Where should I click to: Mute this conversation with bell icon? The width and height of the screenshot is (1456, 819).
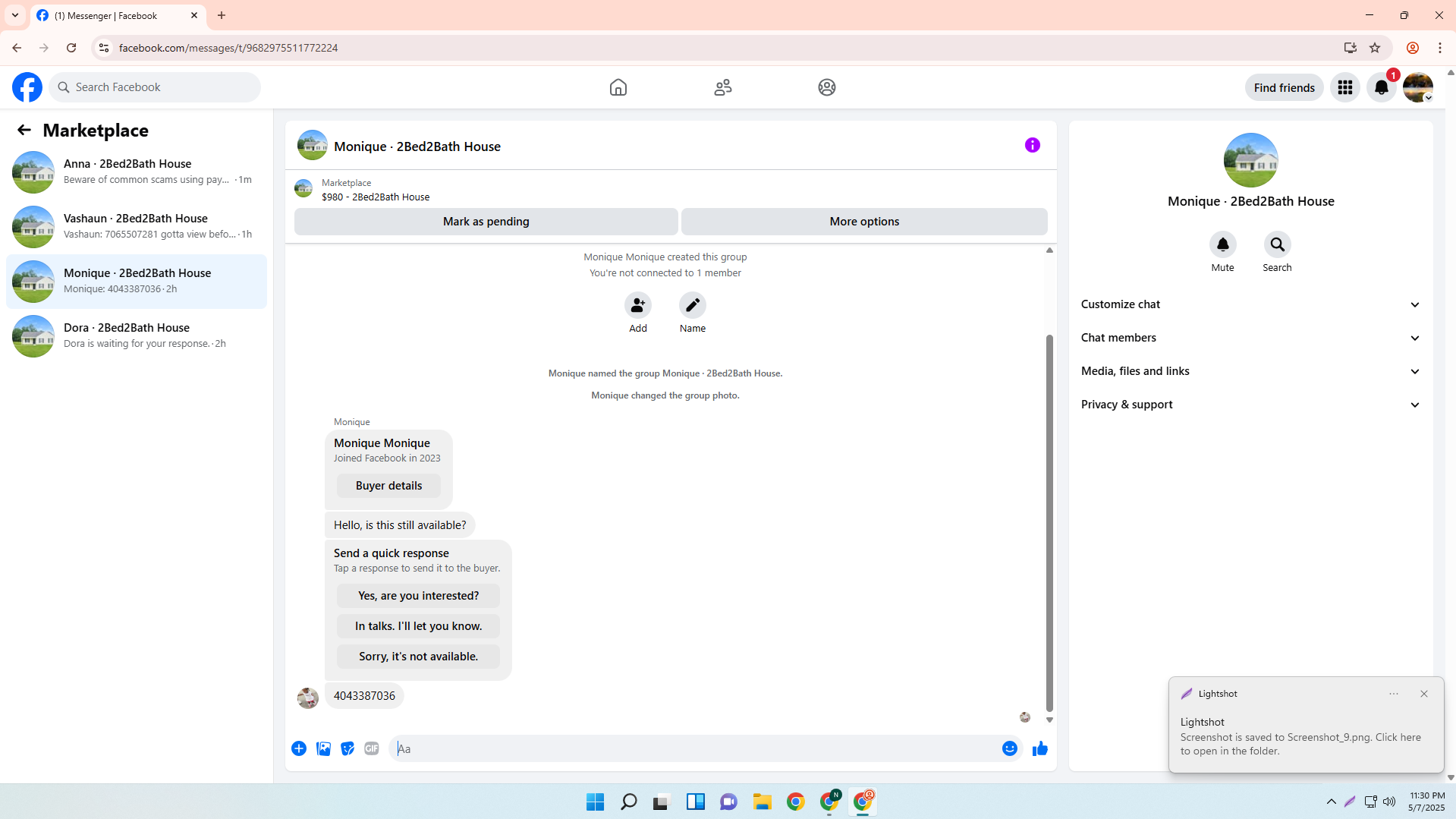point(1223,244)
